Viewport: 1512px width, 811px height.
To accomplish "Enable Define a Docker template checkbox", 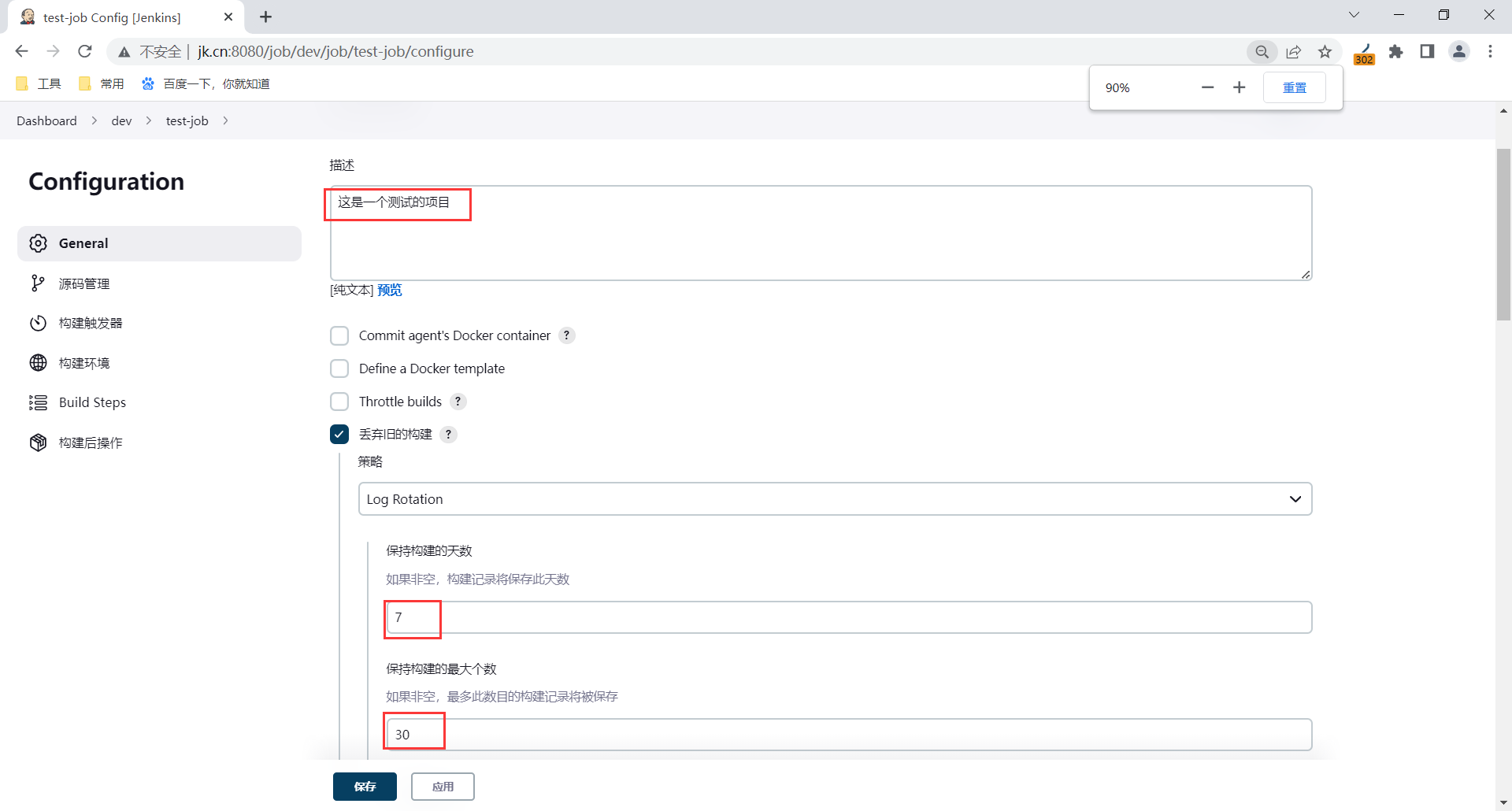I will tap(339, 368).
